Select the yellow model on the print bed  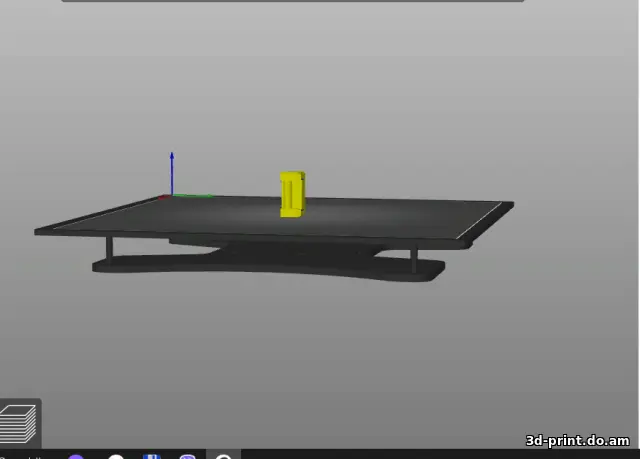(292, 194)
